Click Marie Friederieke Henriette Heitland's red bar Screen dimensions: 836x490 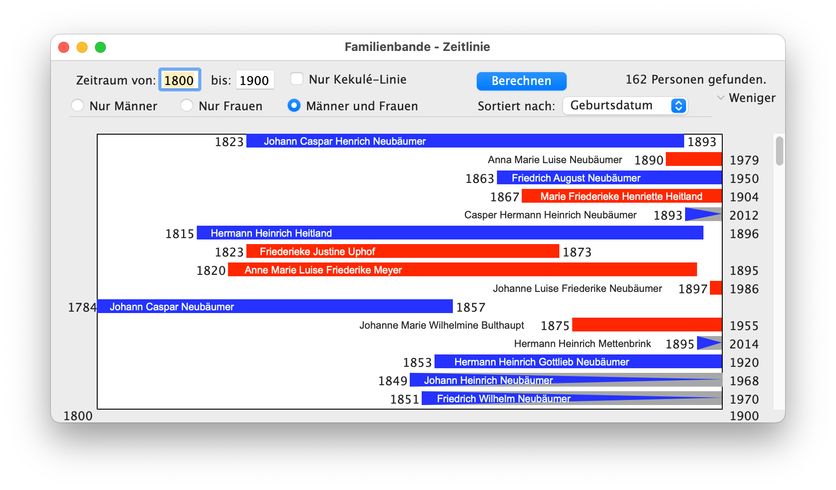[621, 197]
